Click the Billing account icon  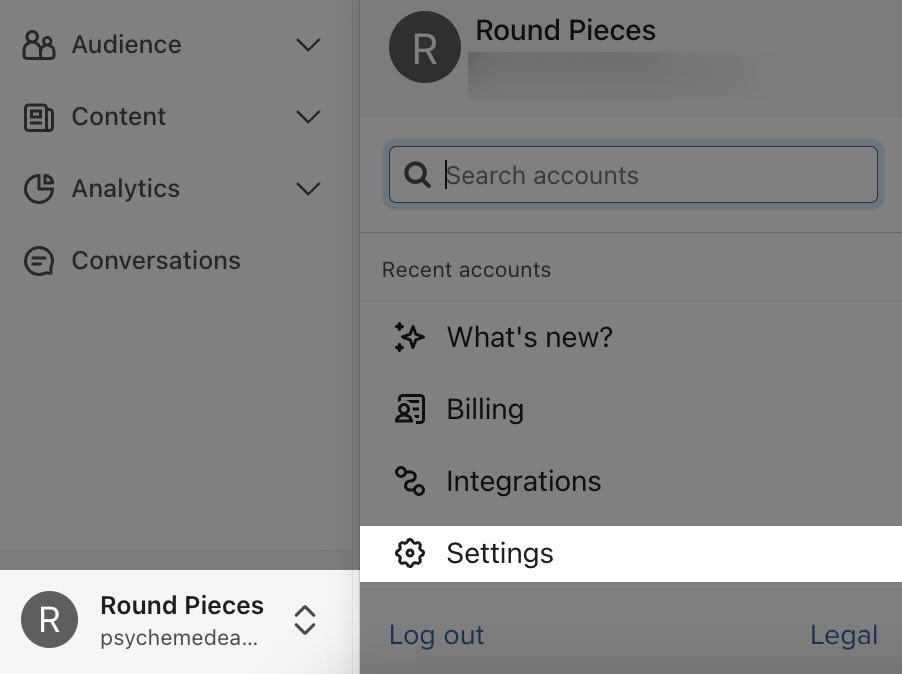pyautogui.click(x=409, y=409)
